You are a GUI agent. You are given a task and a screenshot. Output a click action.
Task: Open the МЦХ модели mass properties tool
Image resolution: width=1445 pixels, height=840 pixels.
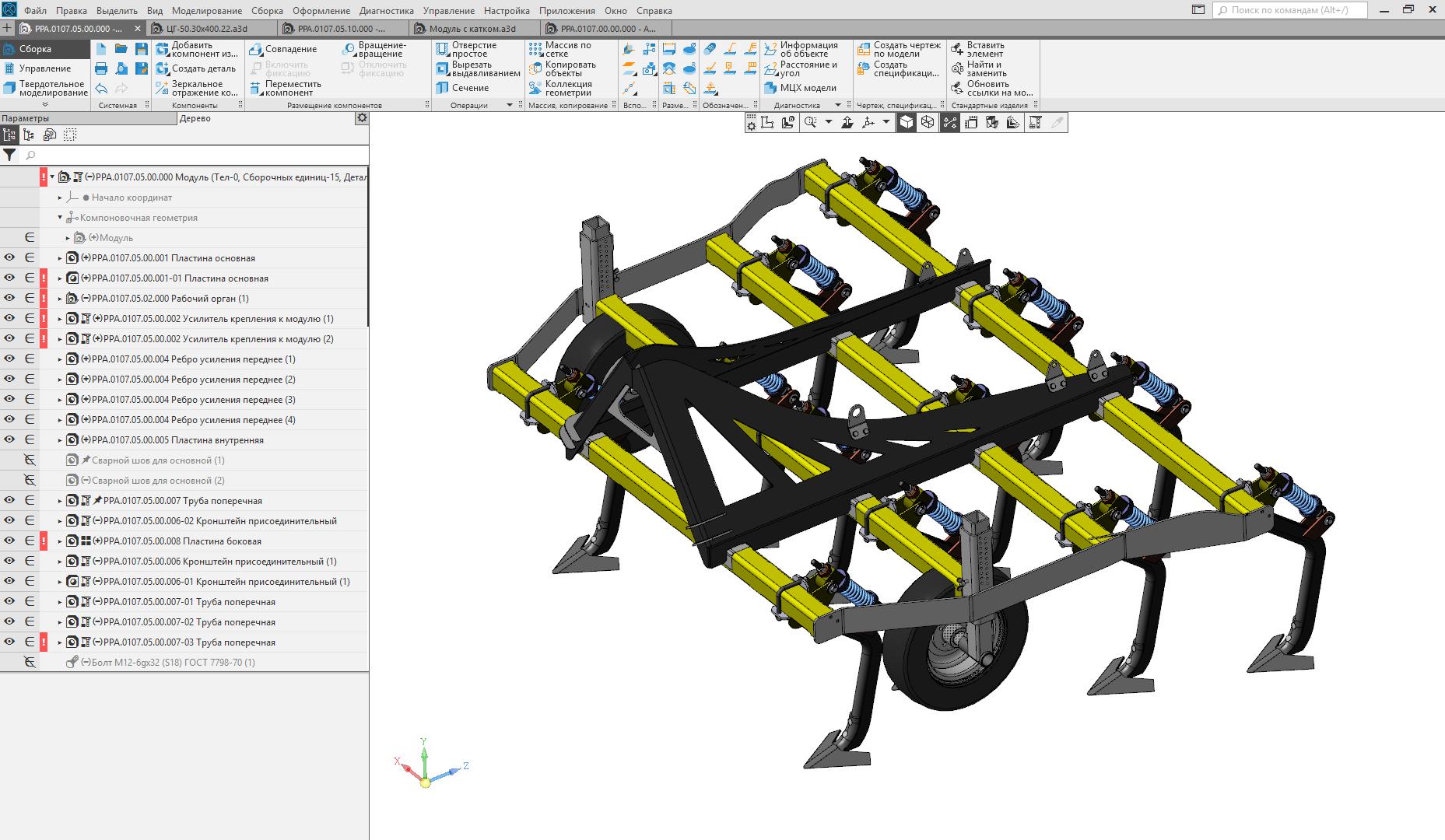(x=801, y=88)
